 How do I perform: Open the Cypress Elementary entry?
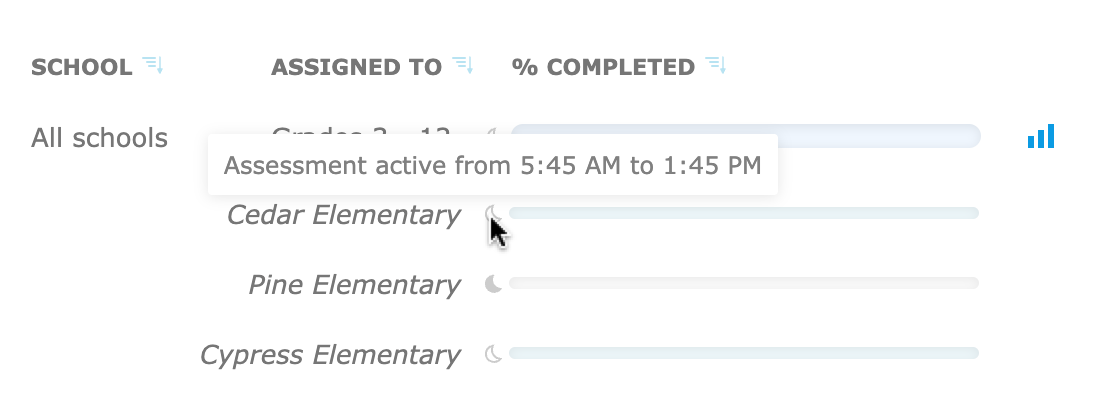tap(331, 355)
